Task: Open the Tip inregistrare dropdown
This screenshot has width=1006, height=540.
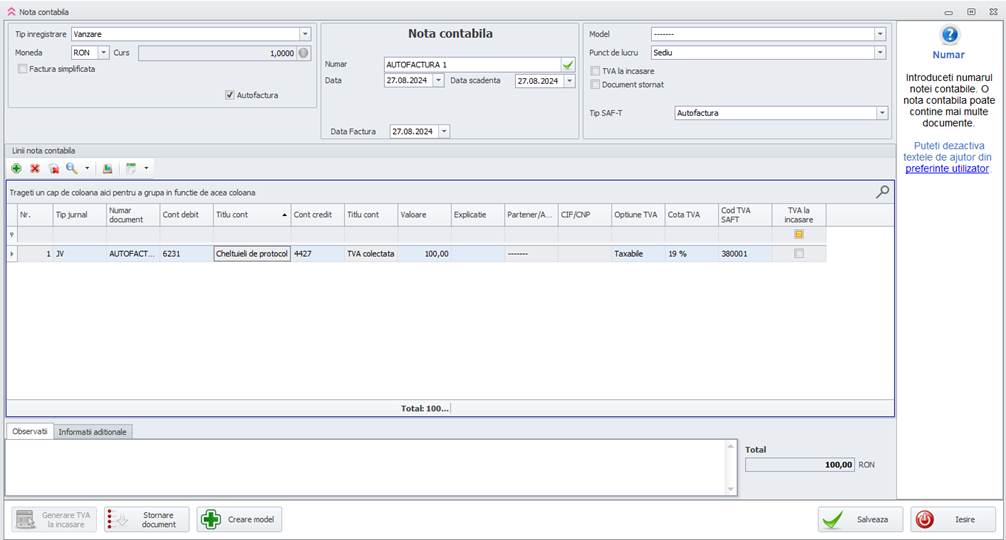Action: [305, 34]
